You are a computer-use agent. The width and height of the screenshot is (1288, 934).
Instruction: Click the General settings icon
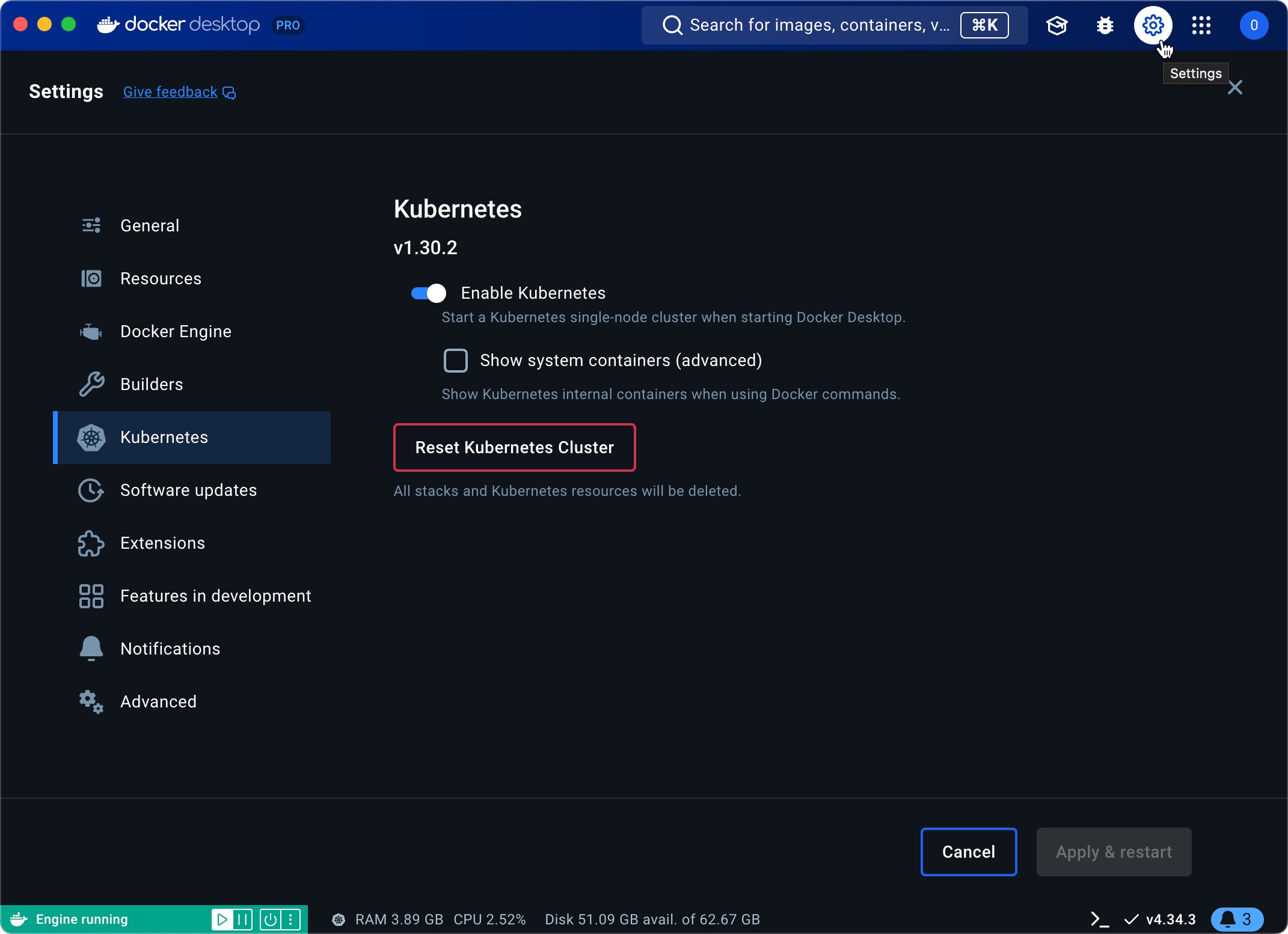92,225
